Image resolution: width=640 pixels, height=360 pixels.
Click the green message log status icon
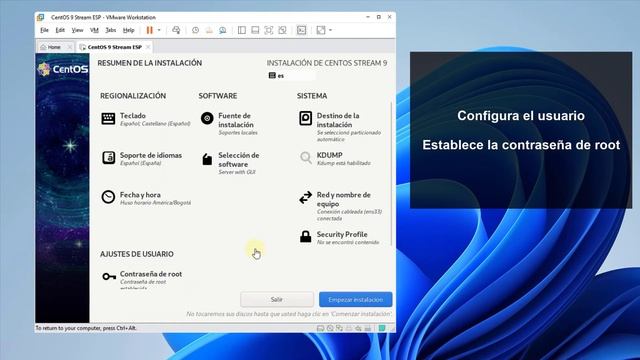(x=382, y=328)
